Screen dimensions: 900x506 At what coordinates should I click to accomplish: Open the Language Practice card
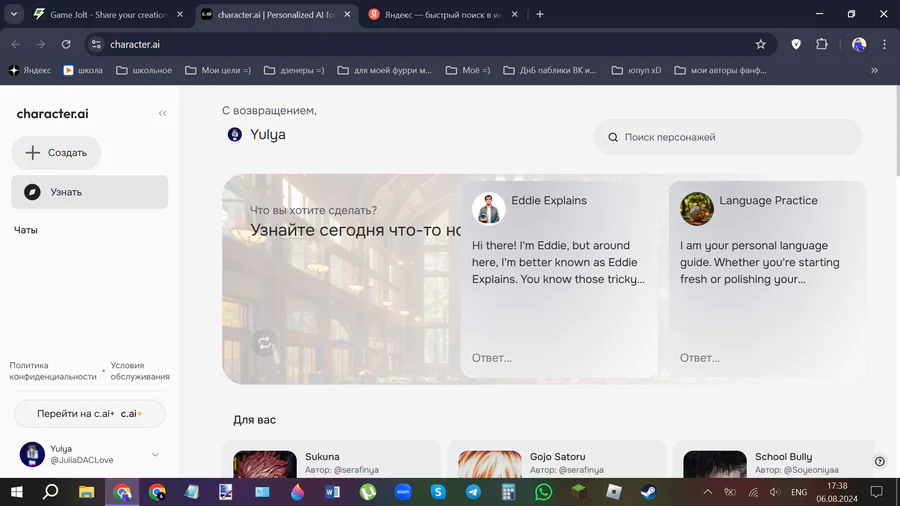pyautogui.click(x=767, y=279)
